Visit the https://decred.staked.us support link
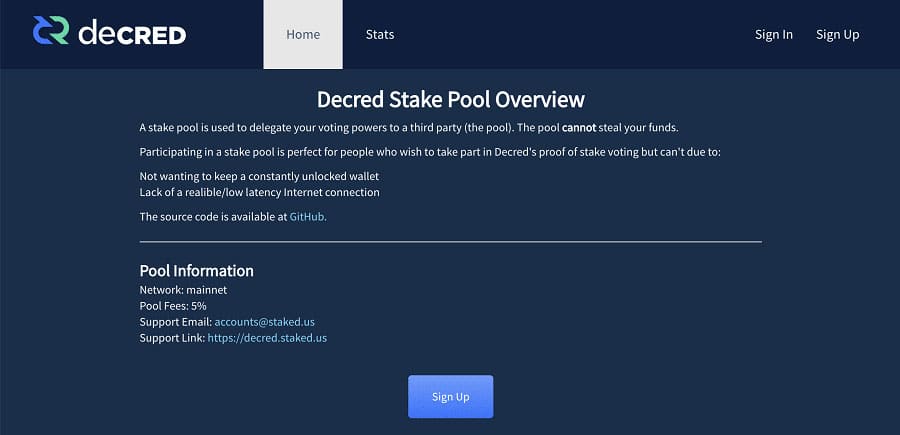Viewport: 900px width, 435px height. (x=267, y=338)
